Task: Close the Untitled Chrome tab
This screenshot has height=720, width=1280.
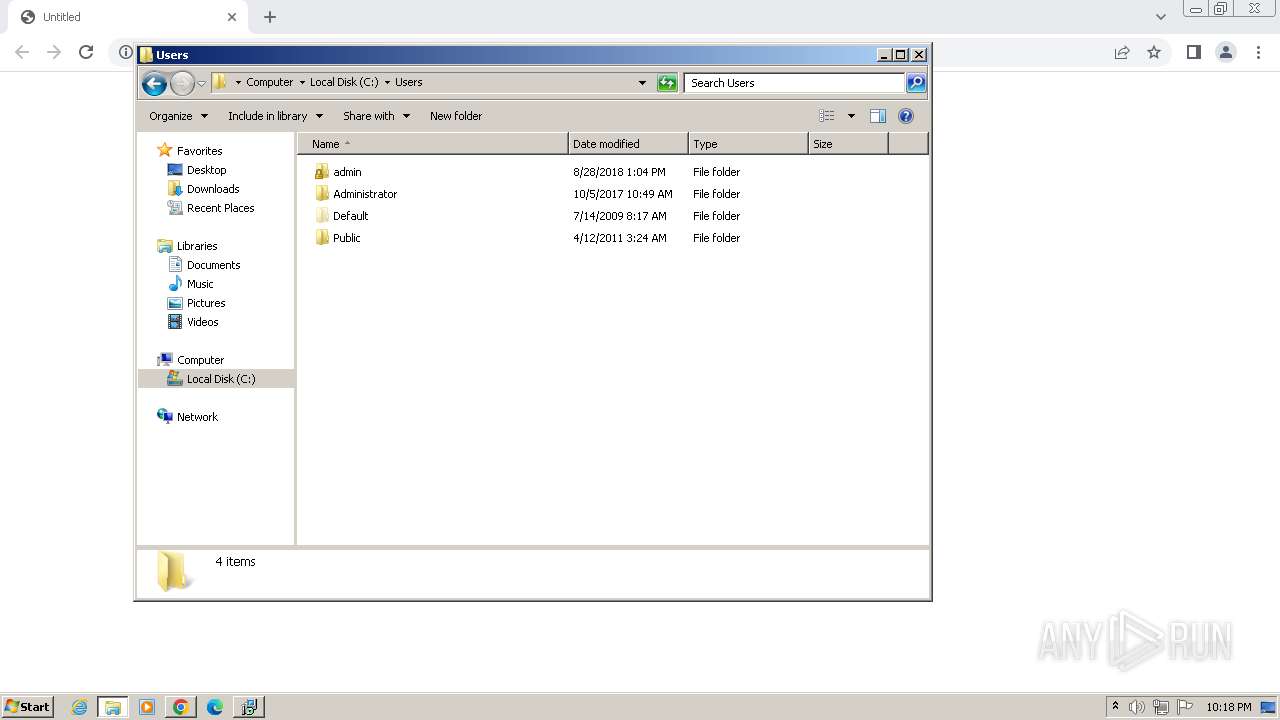Action: coord(232,17)
